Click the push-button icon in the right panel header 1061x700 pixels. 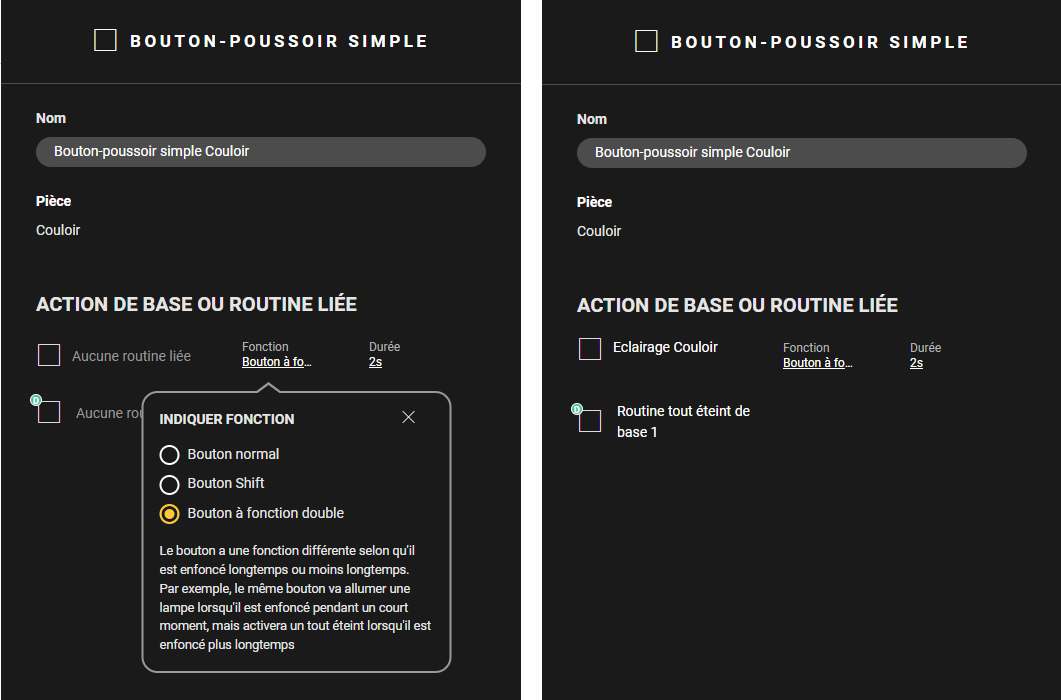click(646, 41)
